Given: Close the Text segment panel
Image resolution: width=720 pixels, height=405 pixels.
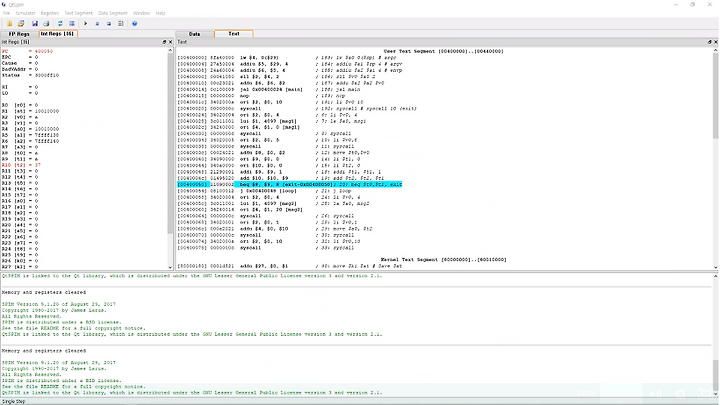Looking at the screenshot, I should [x=715, y=42].
